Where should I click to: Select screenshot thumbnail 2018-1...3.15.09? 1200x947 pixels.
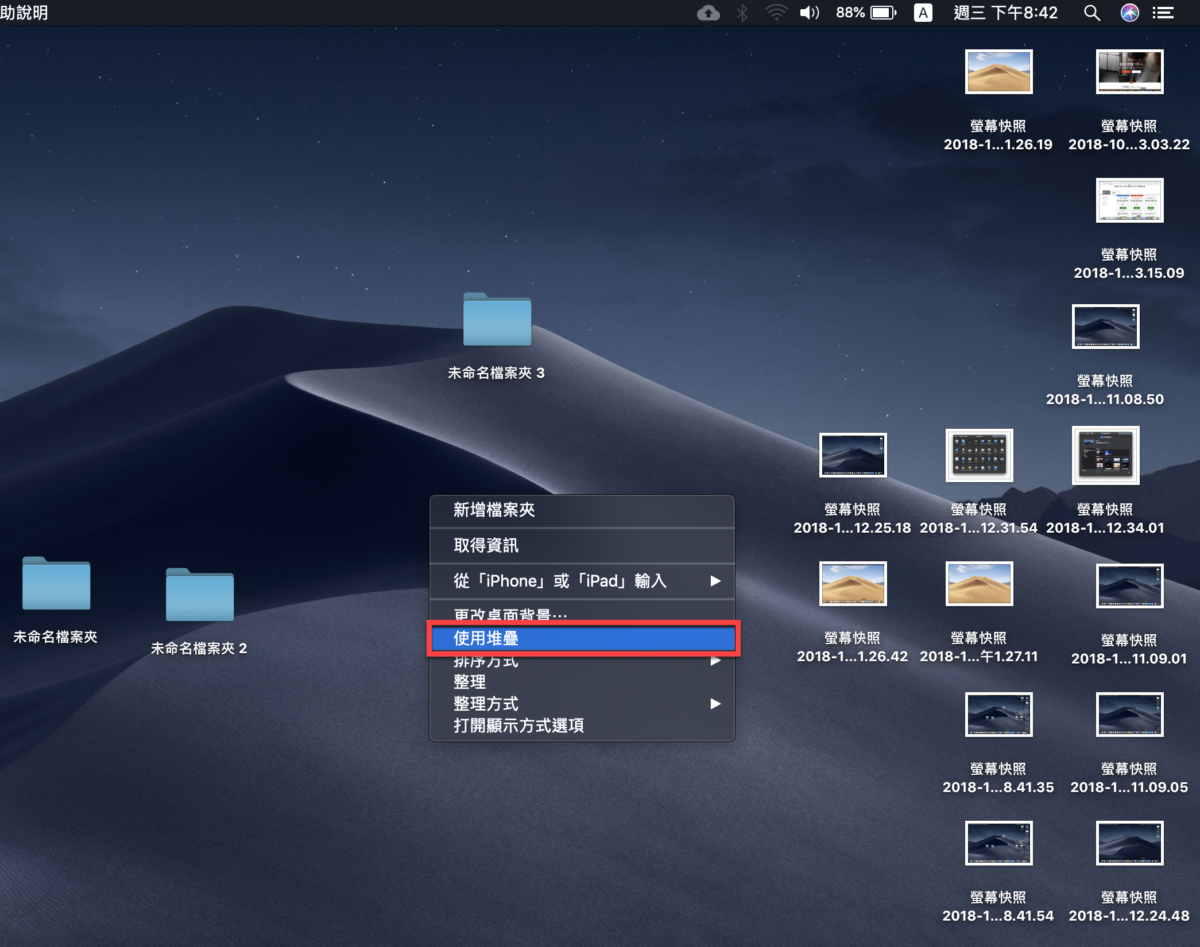1130,200
